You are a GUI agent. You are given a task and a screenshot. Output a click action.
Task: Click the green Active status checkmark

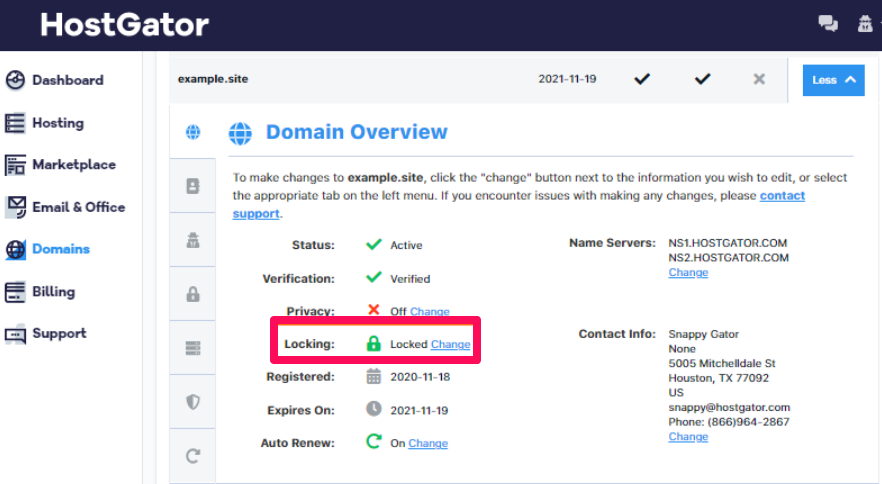pyautogui.click(x=374, y=244)
